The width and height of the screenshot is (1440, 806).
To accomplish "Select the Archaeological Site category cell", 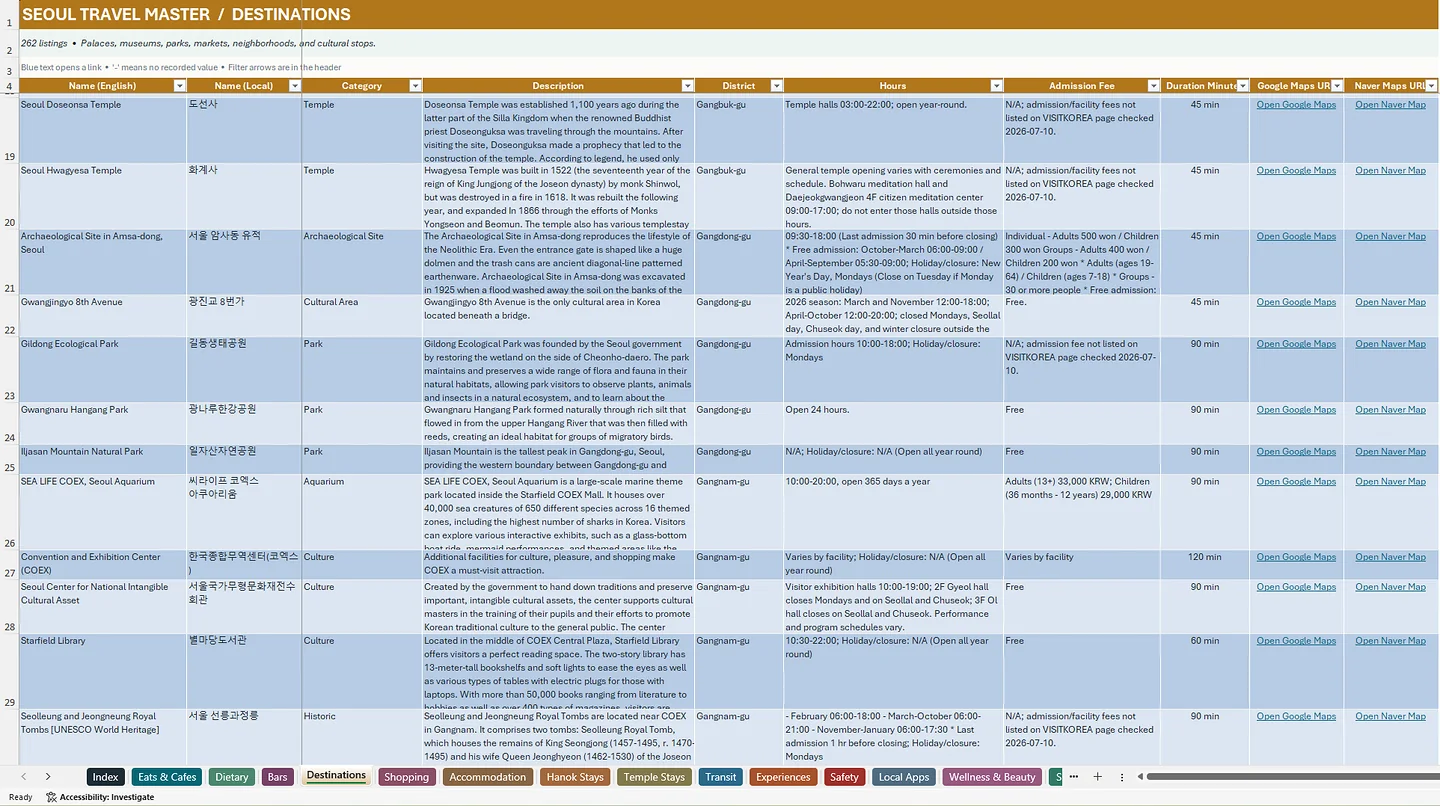I will 362,262.
